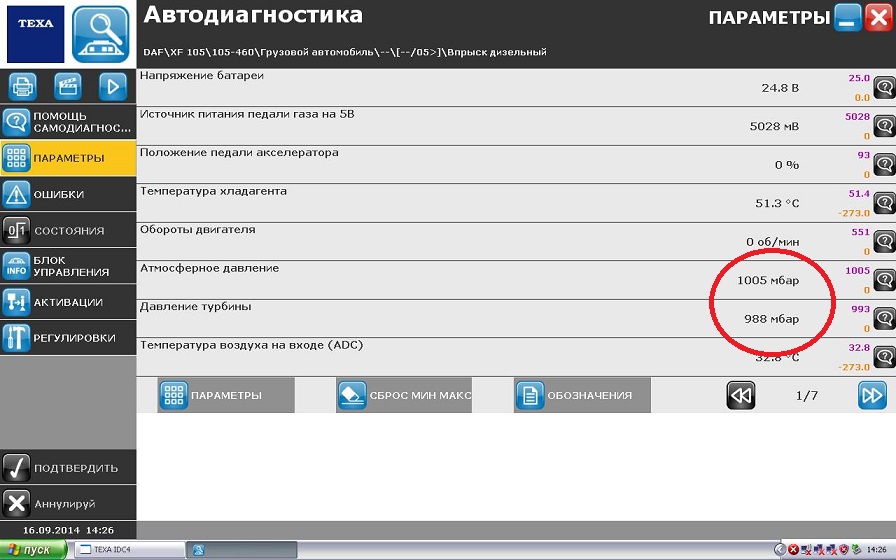Open Блок управления info
The image size is (896, 560).
click(x=68, y=266)
